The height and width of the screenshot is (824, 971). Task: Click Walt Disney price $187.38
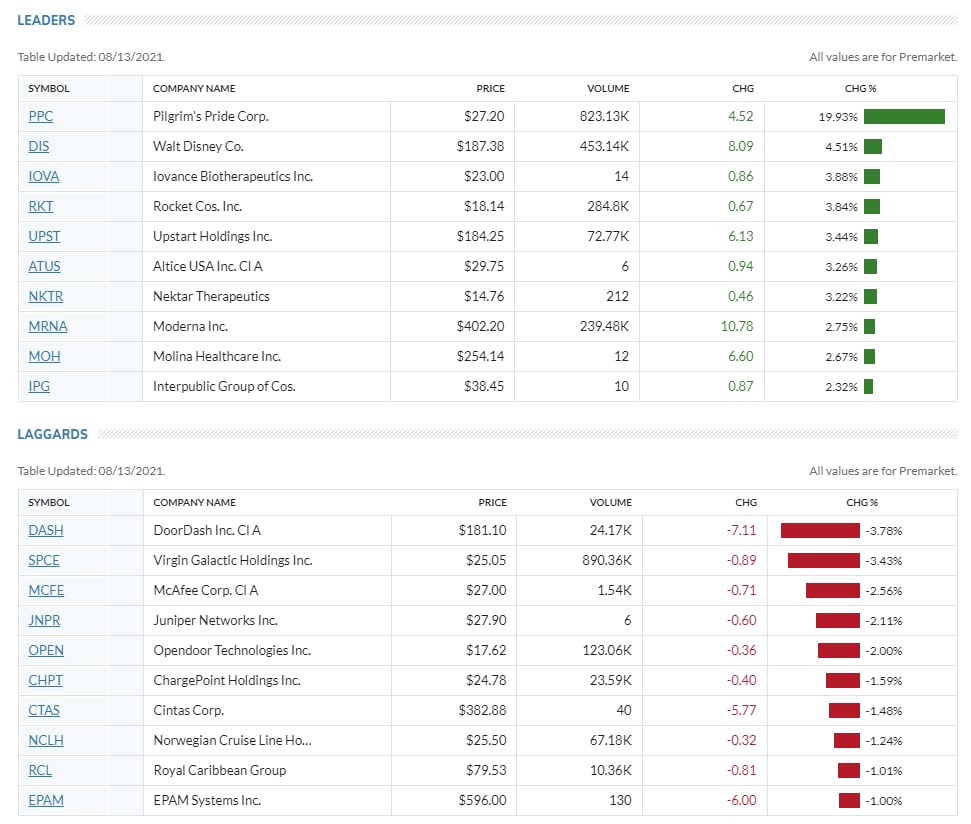481,146
